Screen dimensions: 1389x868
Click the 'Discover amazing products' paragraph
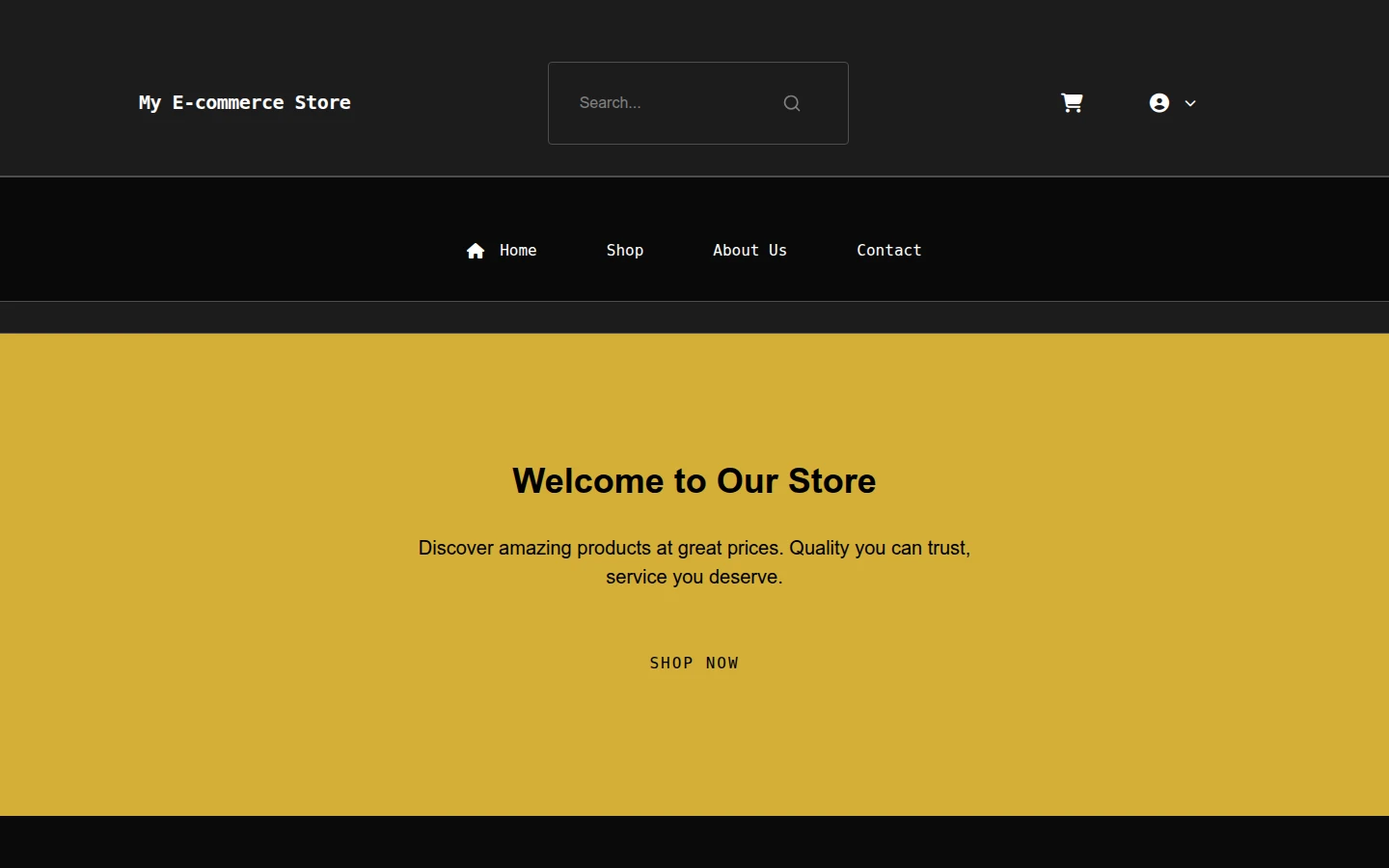coord(694,562)
